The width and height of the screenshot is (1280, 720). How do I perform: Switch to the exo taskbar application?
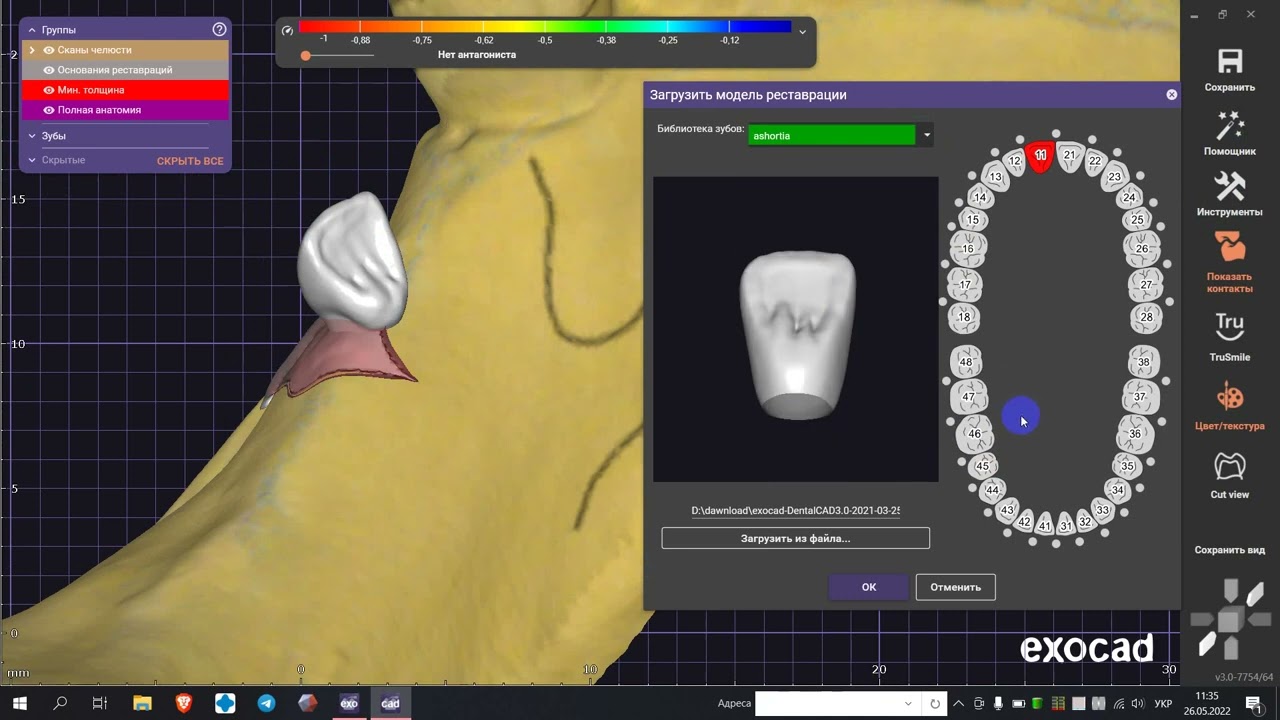pos(349,703)
